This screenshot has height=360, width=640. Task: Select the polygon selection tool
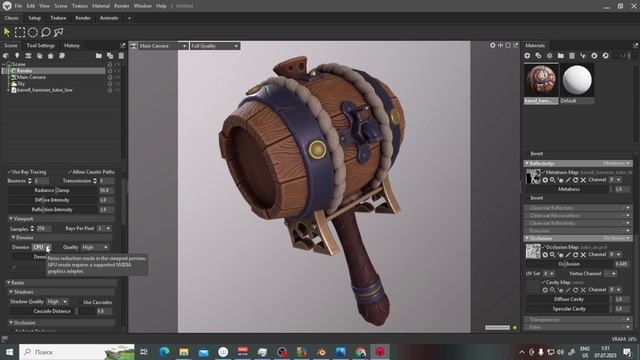pyautogui.click(x=59, y=32)
